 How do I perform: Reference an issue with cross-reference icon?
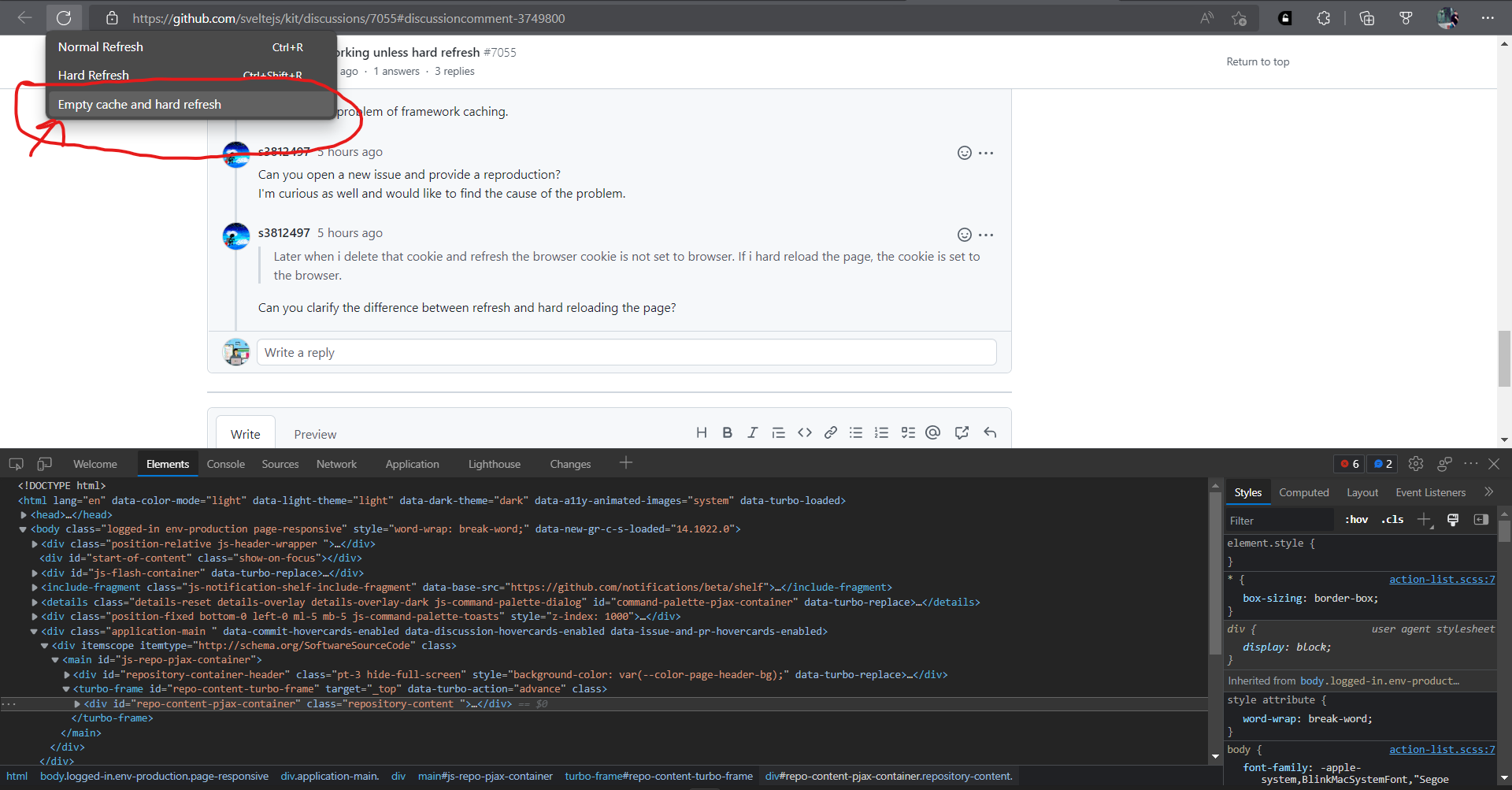(x=962, y=432)
